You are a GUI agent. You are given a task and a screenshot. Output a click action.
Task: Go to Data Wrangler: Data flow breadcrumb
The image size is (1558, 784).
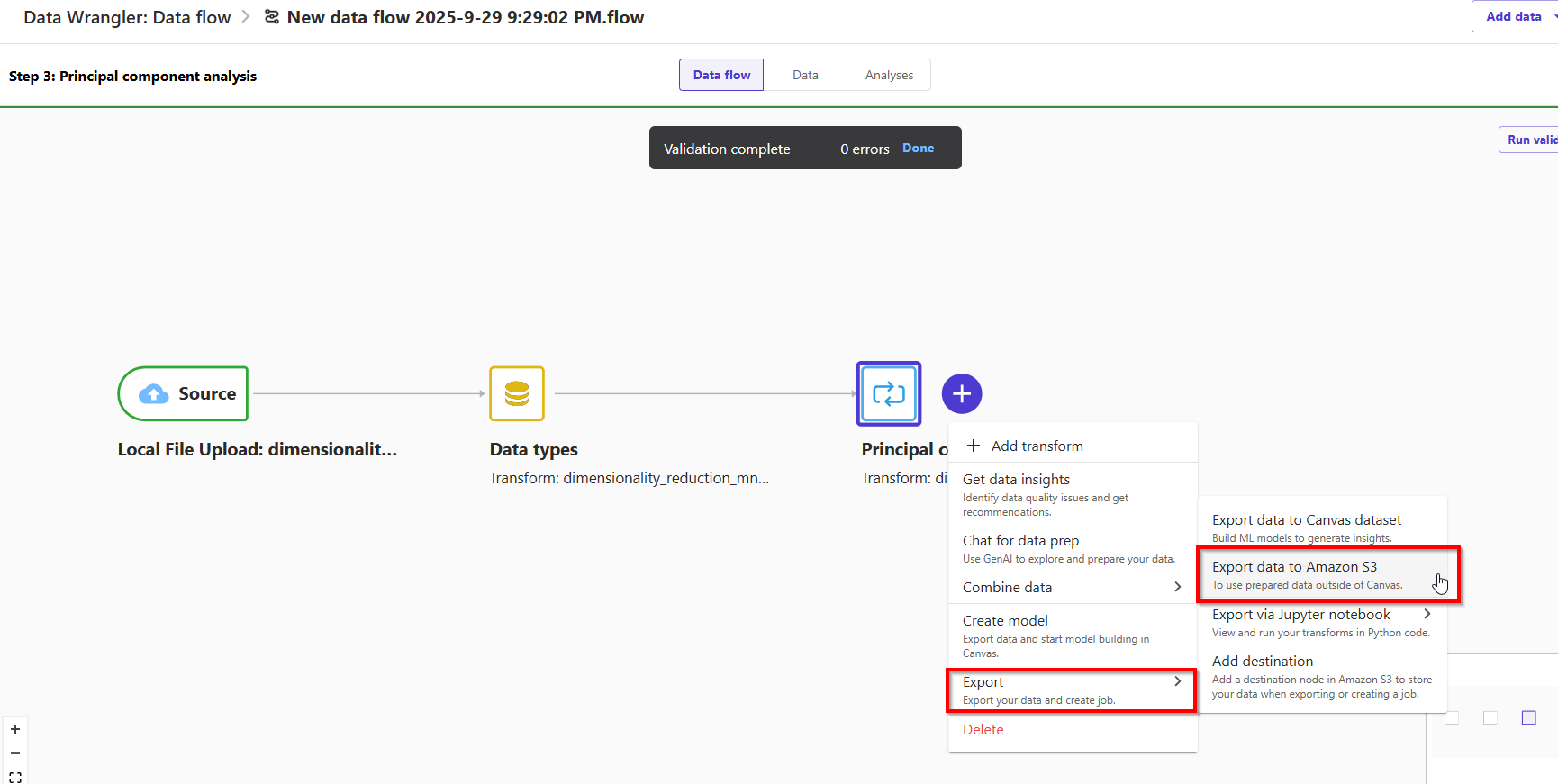point(127,17)
